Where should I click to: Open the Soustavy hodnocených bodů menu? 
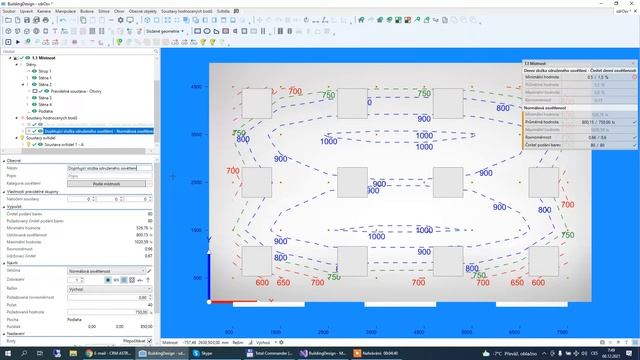coord(187,11)
